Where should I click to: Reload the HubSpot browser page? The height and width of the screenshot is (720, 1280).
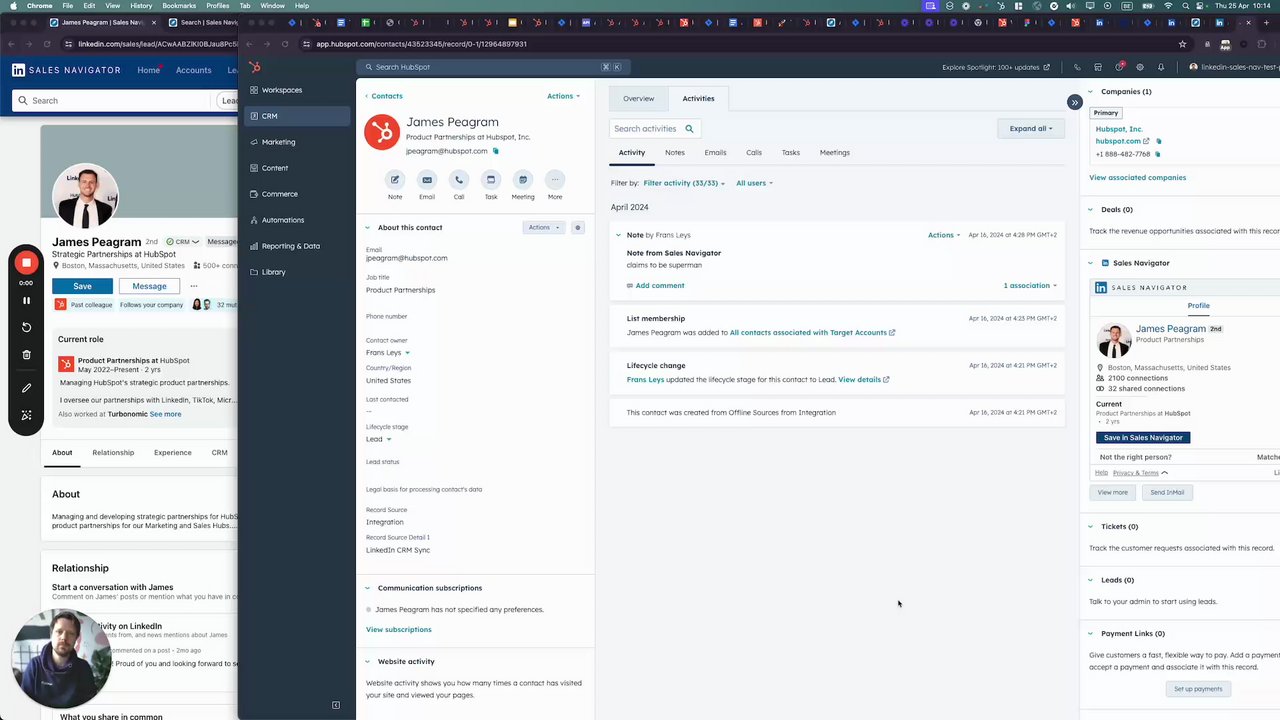pyautogui.click(x=285, y=44)
